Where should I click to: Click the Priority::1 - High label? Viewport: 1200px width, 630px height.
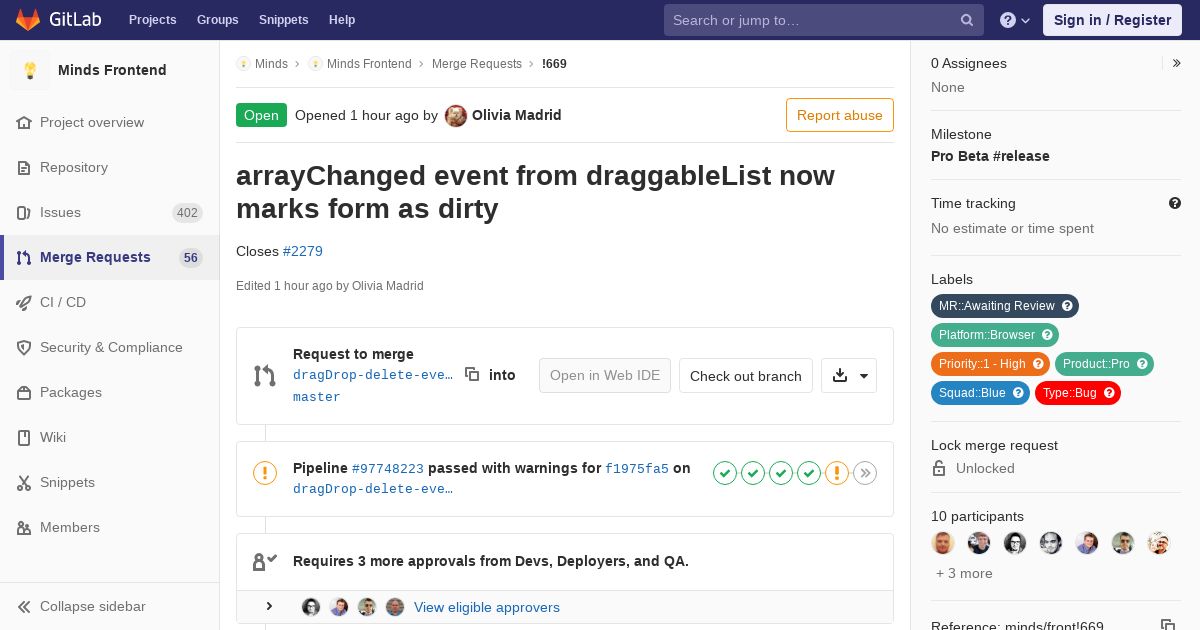coord(990,364)
